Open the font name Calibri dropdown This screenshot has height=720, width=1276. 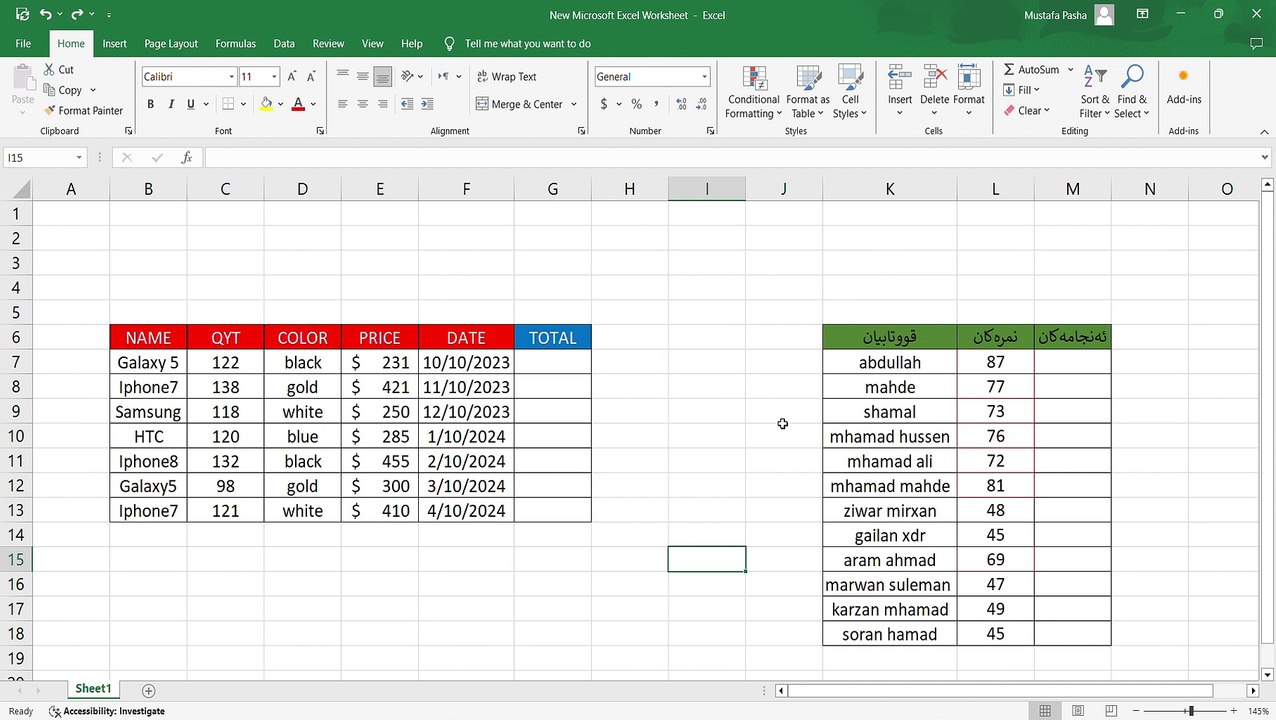point(231,77)
